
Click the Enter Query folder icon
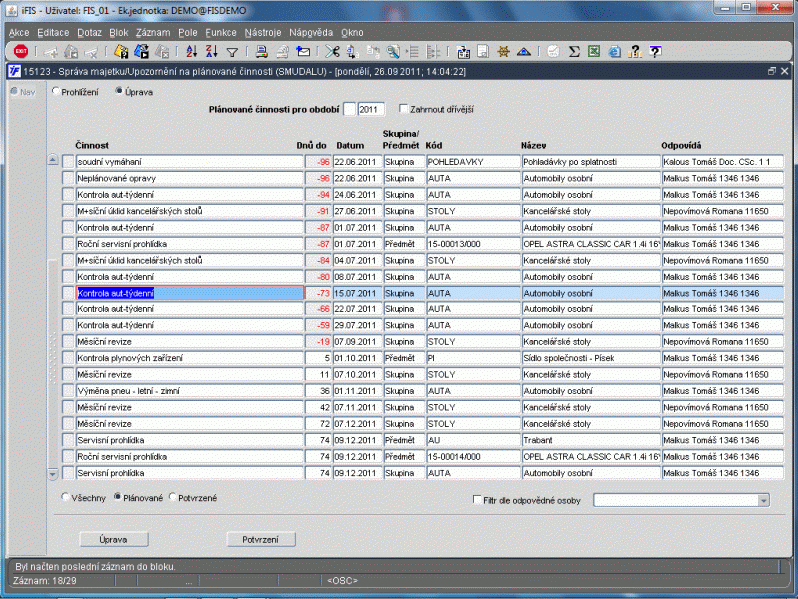coord(121,51)
